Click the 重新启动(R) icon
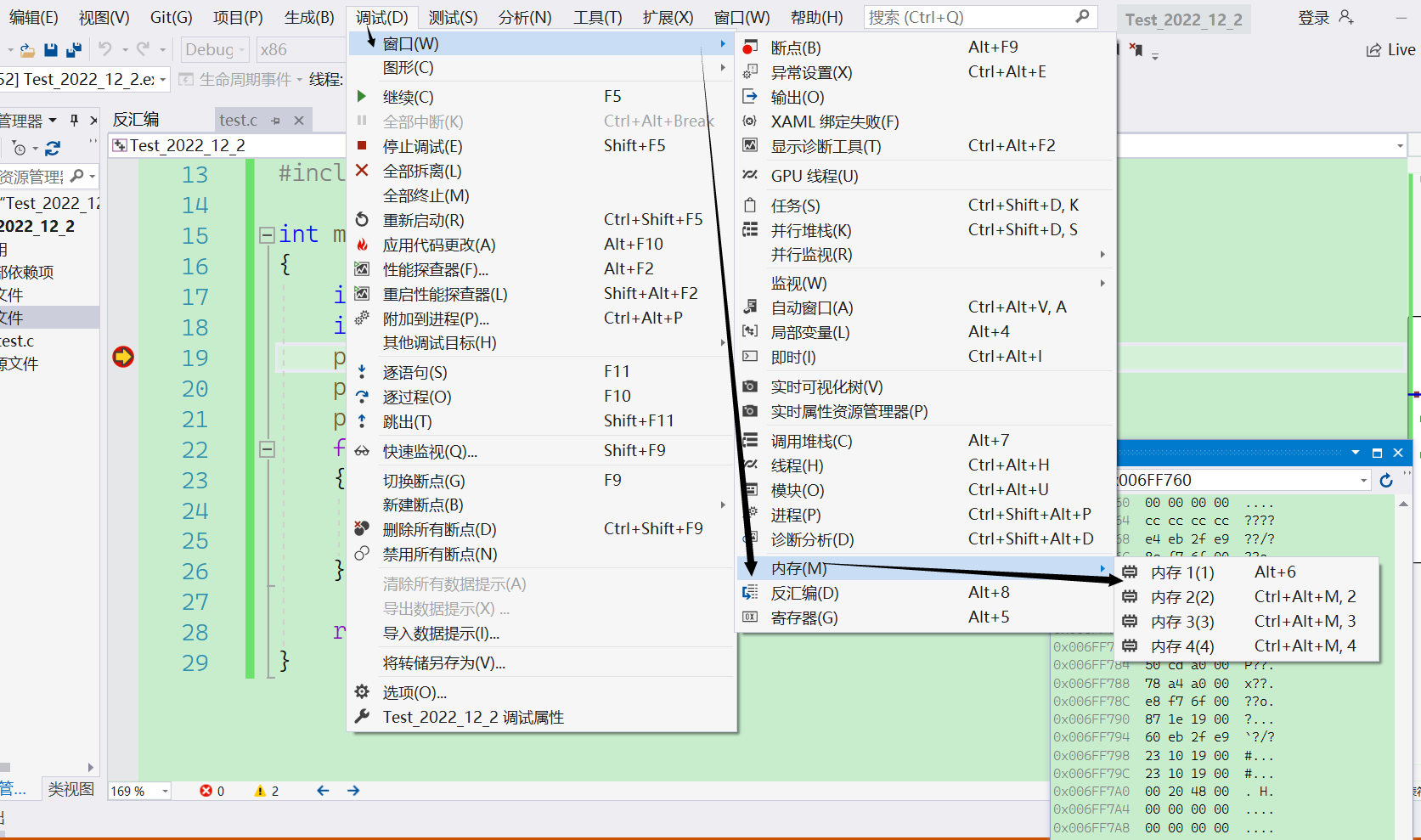 [x=362, y=220]
